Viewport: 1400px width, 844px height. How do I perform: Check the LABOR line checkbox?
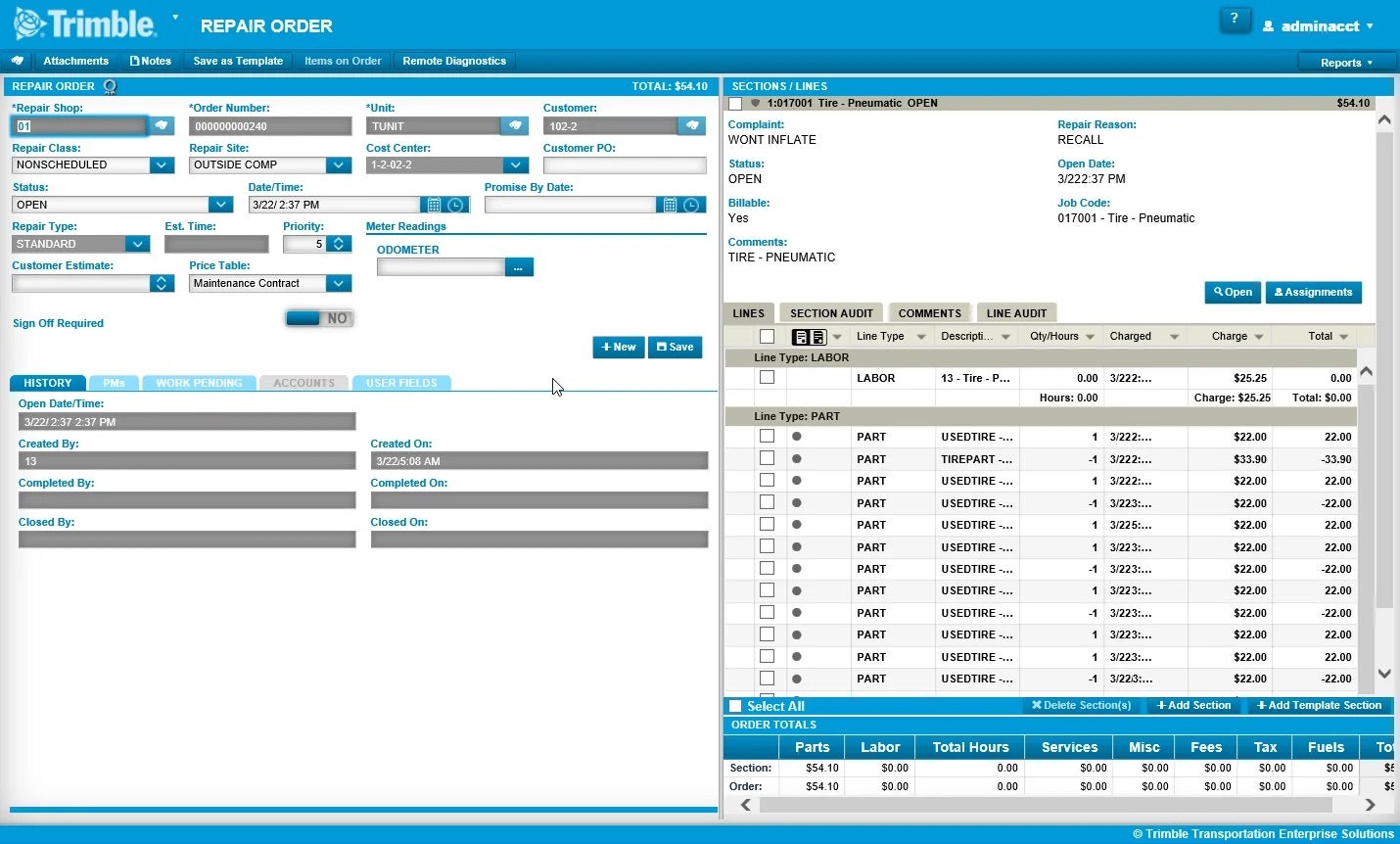tap(767, 377)
